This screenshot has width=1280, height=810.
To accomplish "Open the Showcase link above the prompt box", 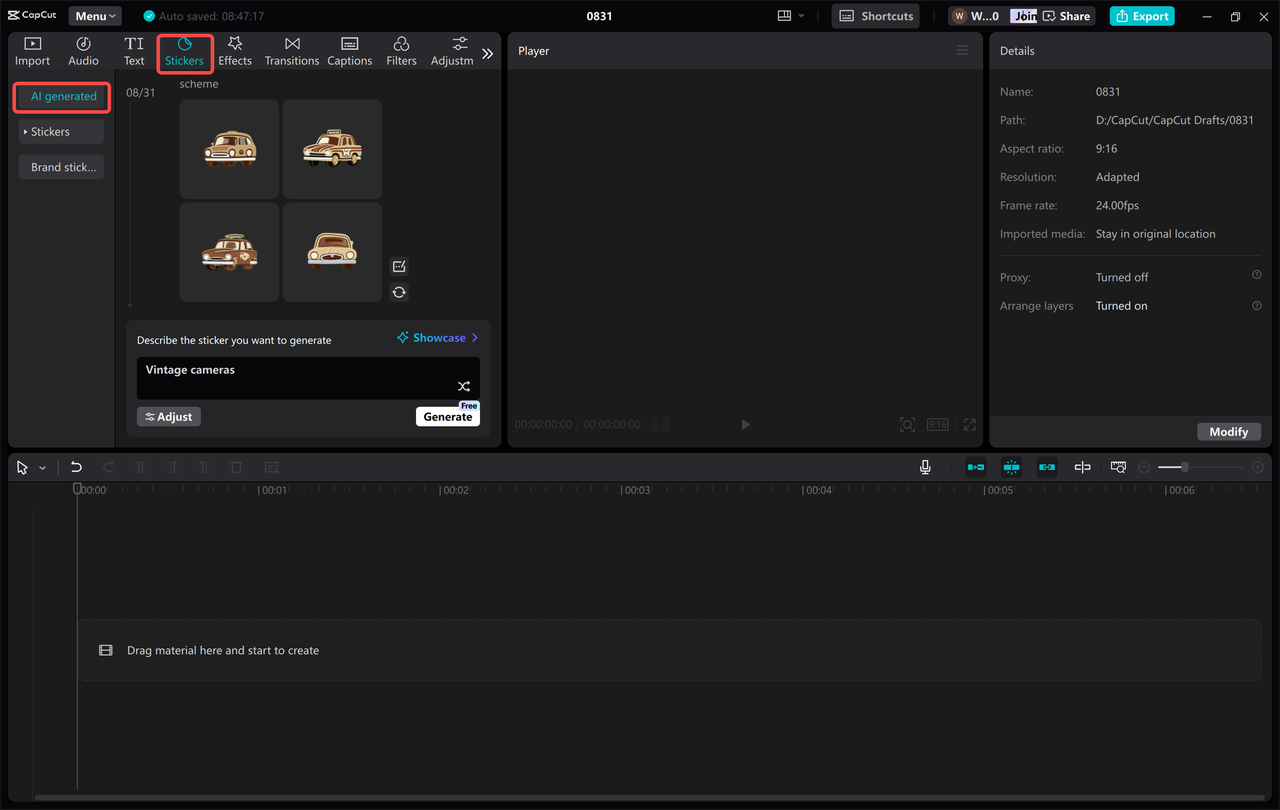I will [x=437, y=337].
